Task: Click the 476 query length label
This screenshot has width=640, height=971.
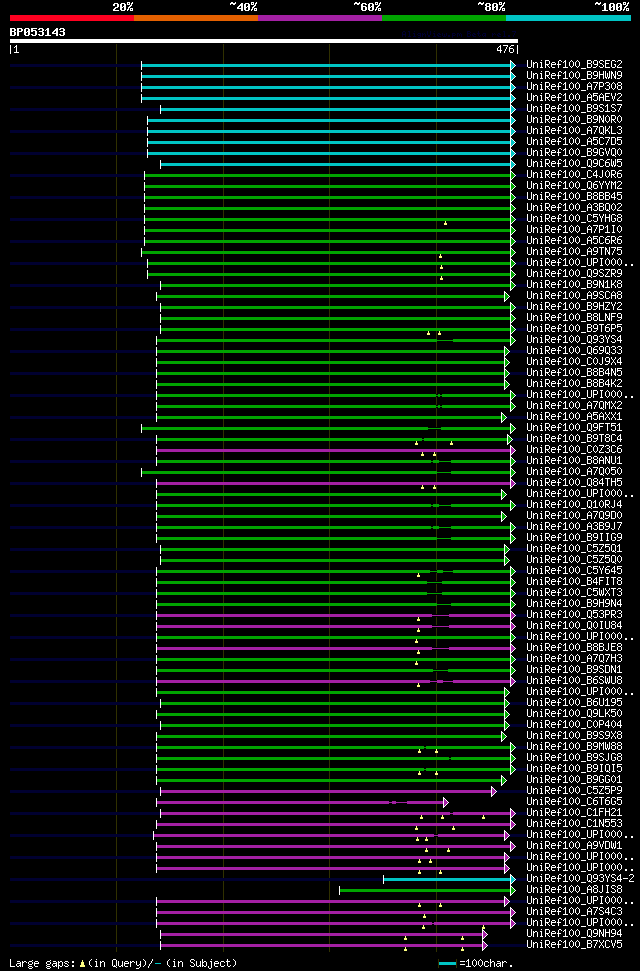Action: (x=506, y=50)
